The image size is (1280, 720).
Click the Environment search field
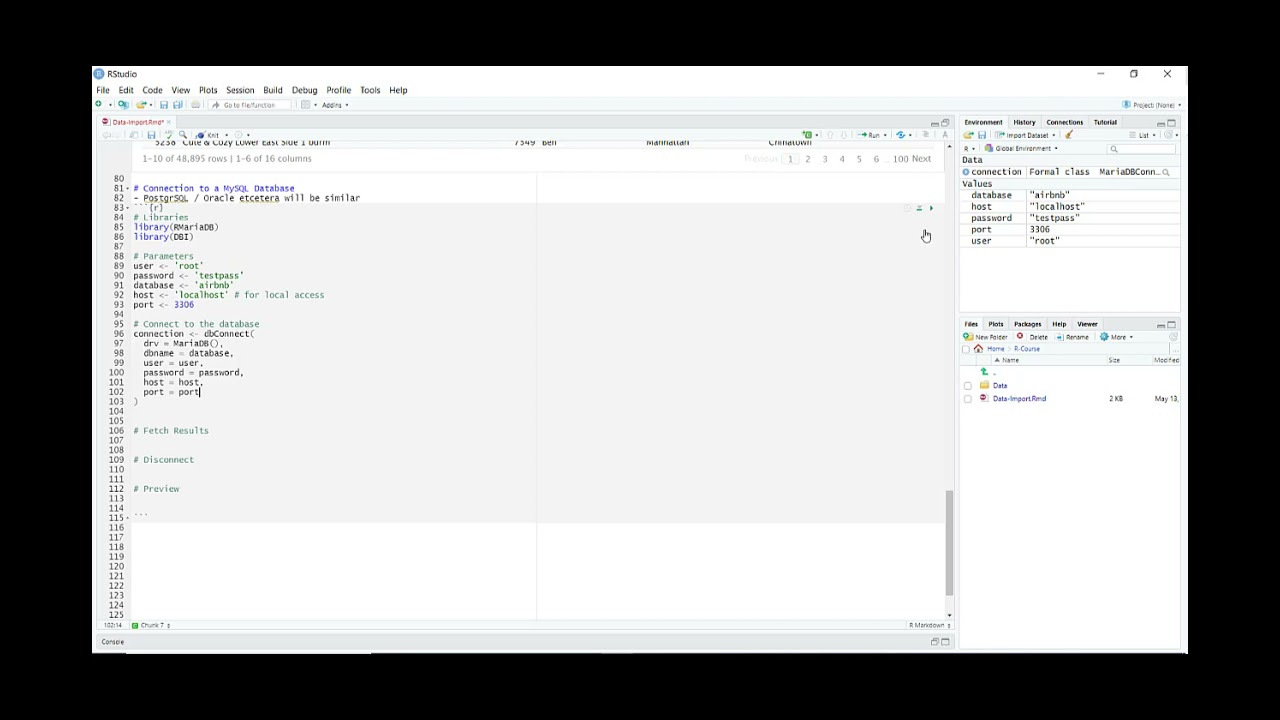1142,149
